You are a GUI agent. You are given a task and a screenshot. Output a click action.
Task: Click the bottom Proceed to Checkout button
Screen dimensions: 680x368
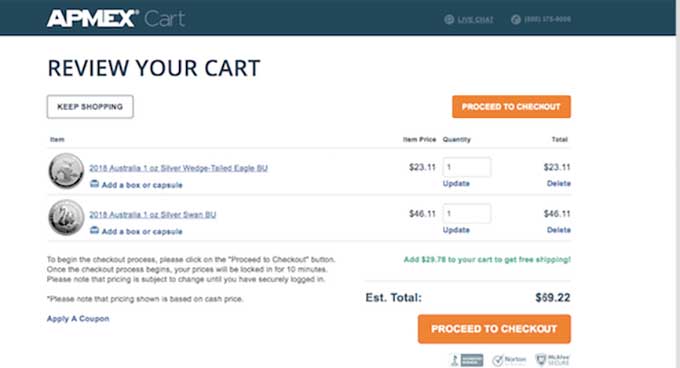click(494, 329)
